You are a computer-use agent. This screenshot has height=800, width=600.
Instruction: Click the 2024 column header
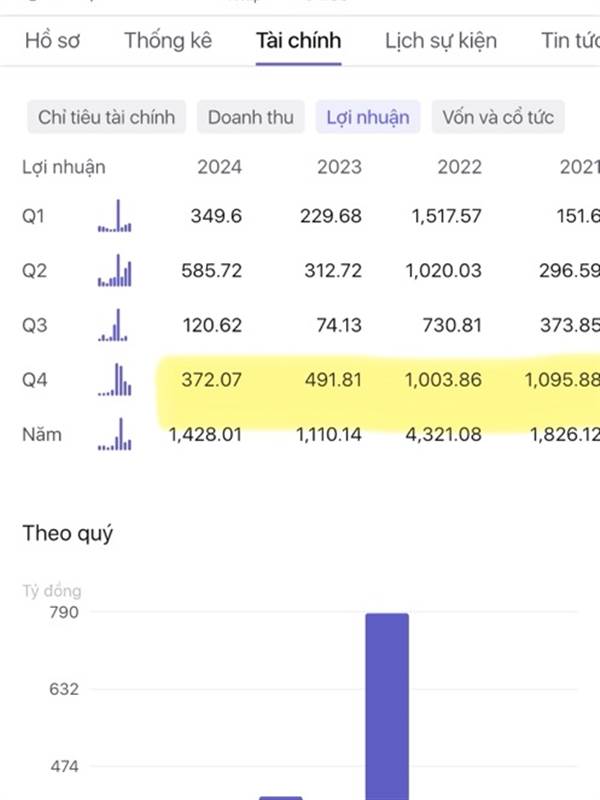click(x=219, y=167)
